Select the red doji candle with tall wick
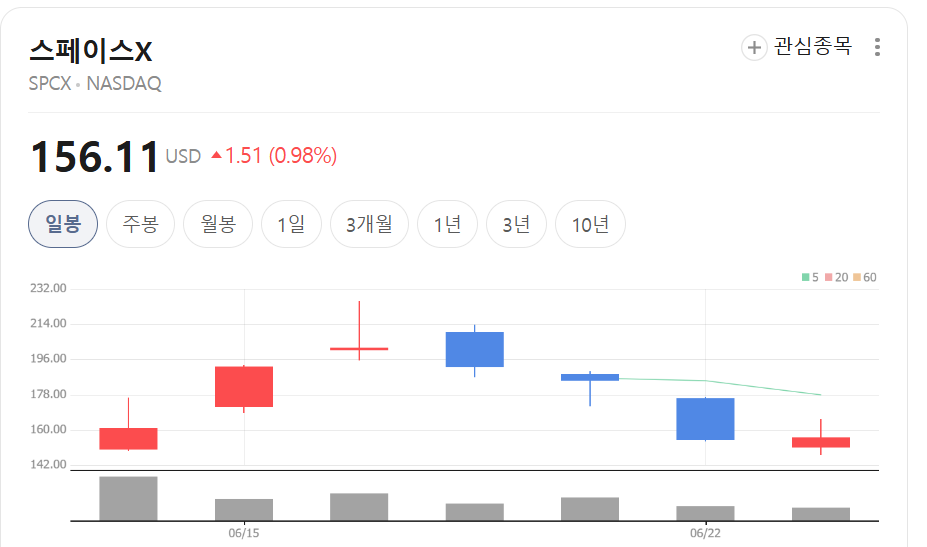Screen dimensions: 927x547 coord(359,348)
